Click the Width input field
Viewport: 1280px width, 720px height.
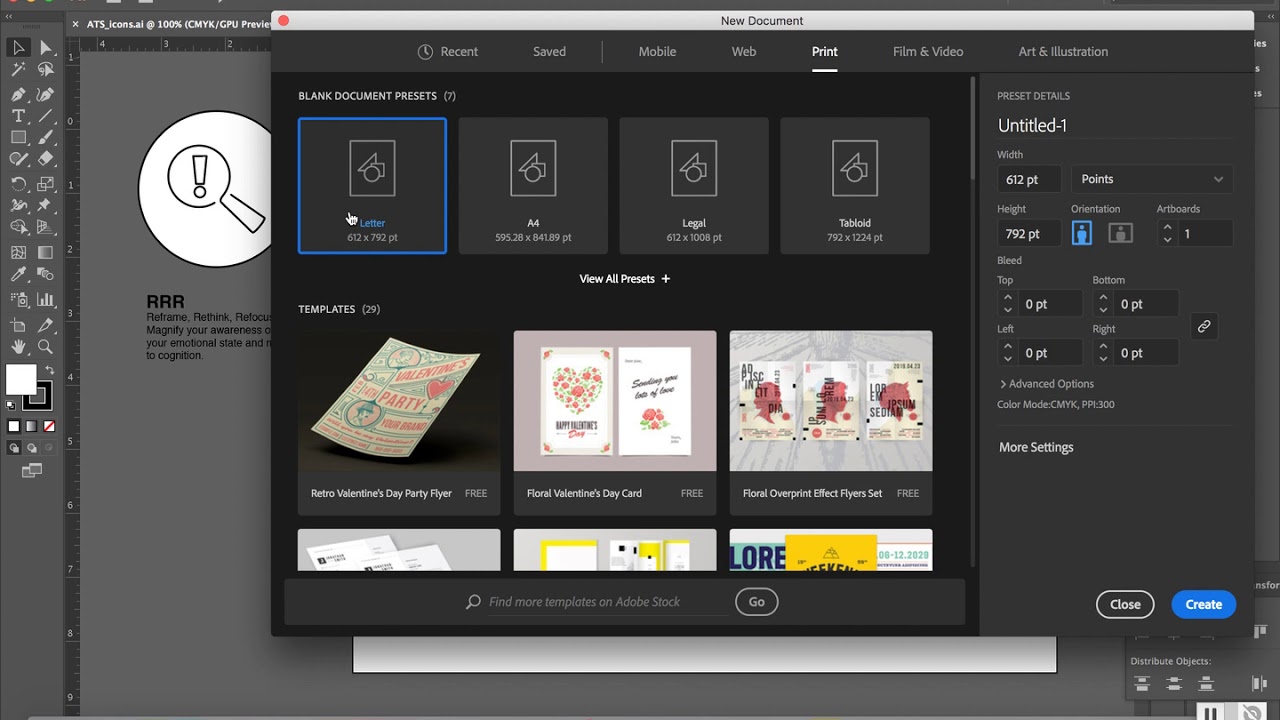pyautogui.click(x=1029, y=179)
